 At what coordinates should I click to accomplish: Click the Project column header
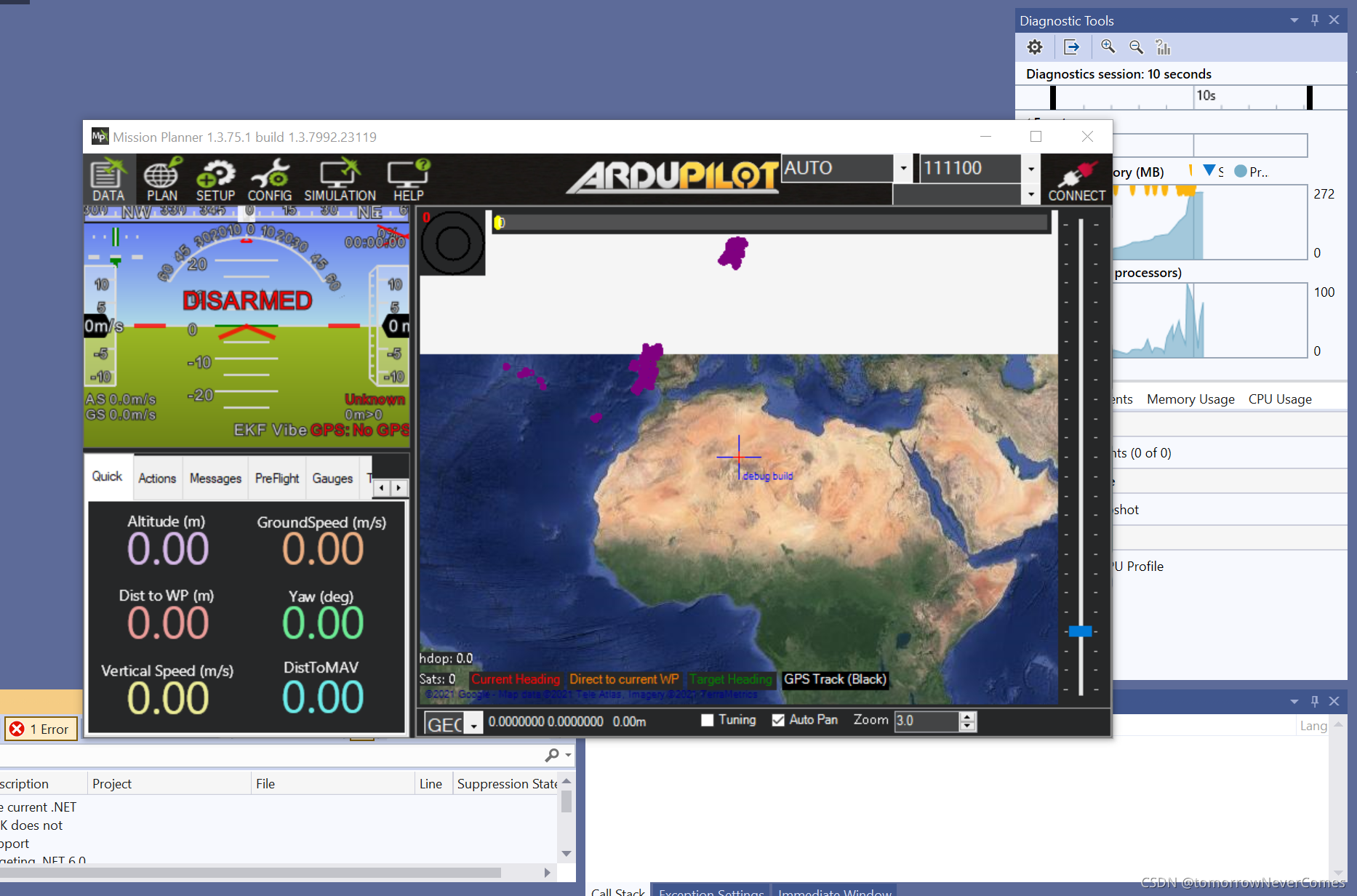click(169, 783)
